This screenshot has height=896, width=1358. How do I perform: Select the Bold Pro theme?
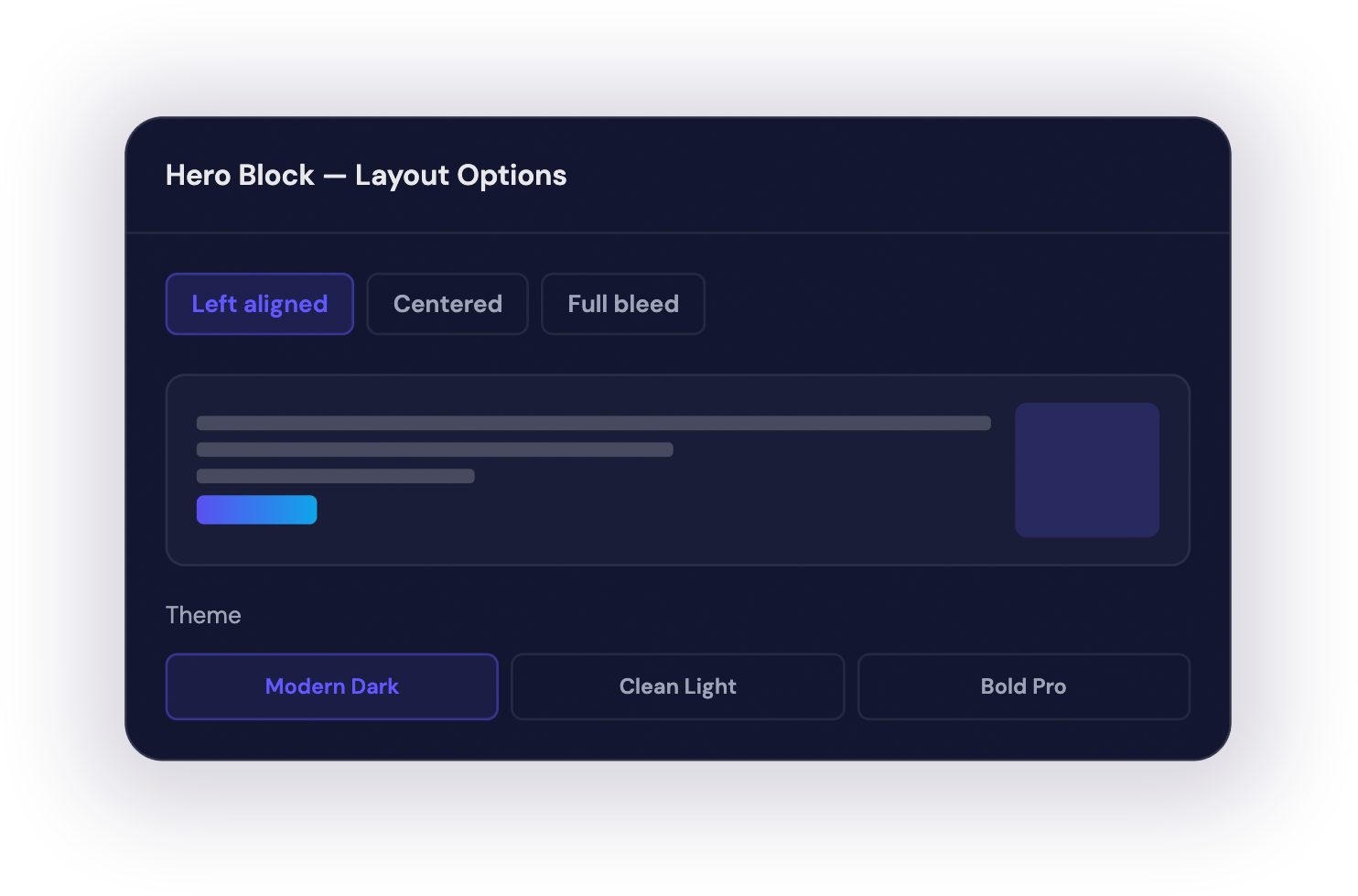[1023, 686]
